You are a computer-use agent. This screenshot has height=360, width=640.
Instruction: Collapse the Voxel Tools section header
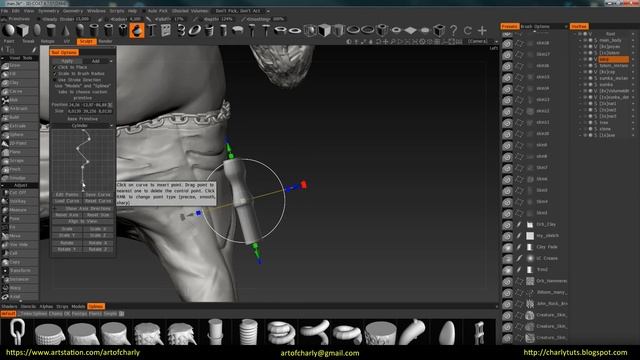click(20, 58)
